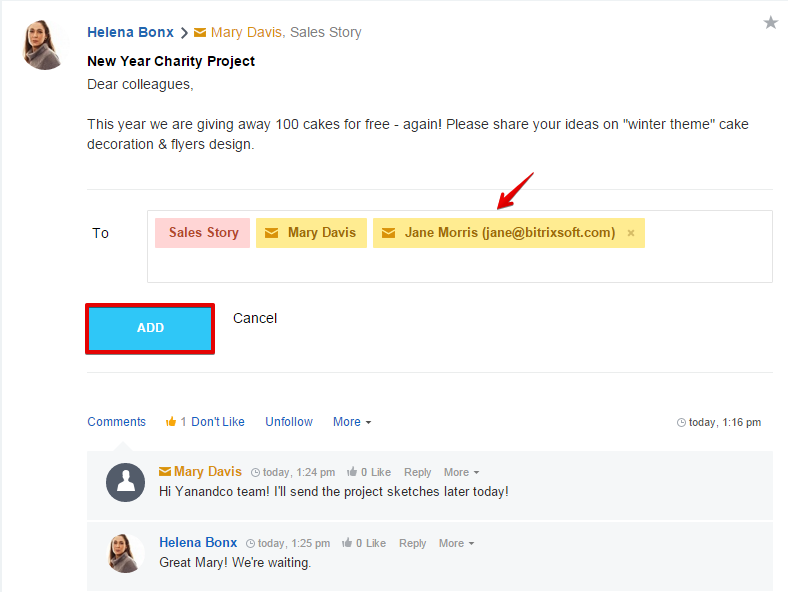Star this post as favorite
This screenshot has width=788, height=592.
click(x=770, y=23)
